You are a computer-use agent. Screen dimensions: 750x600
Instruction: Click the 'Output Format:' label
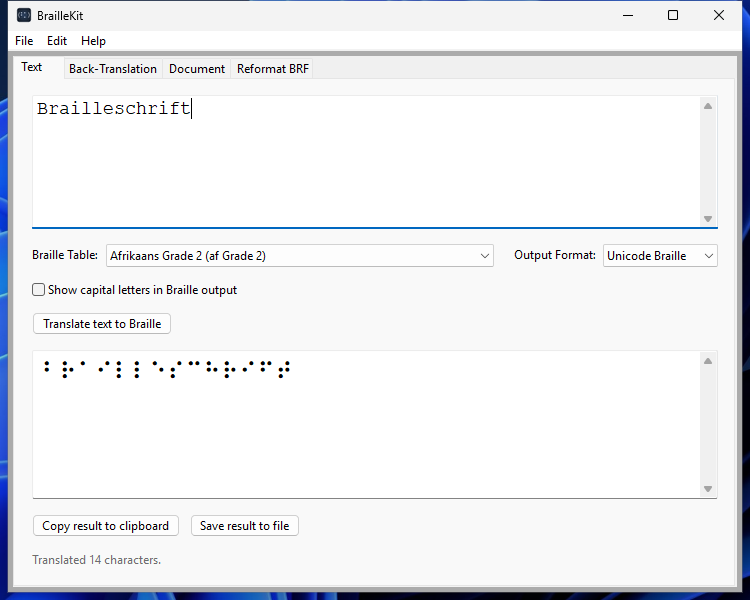(x=555, y=255)
